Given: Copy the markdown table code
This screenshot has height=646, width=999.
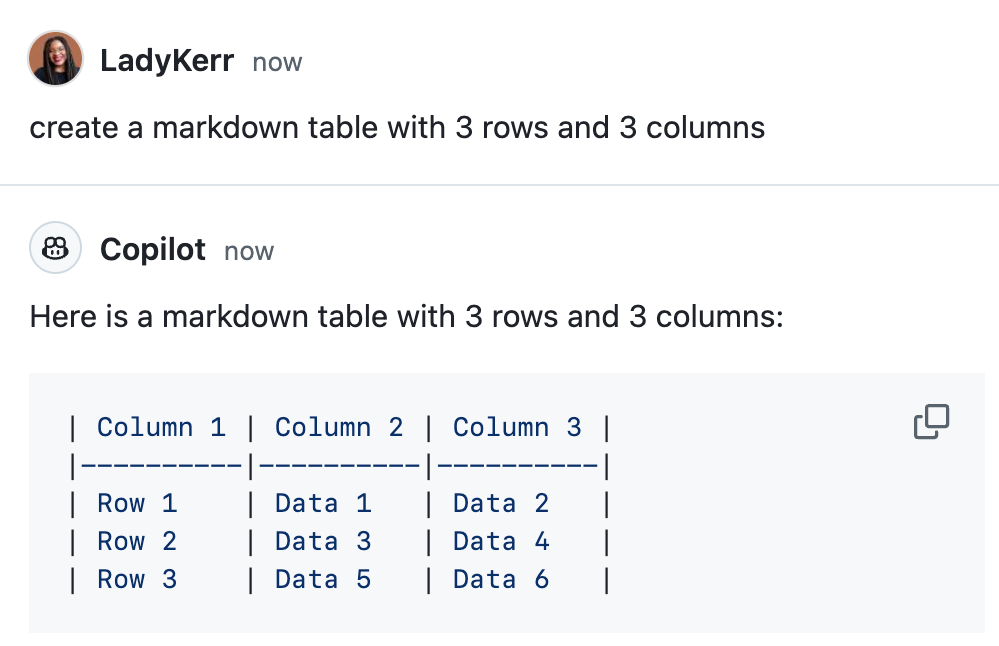Looking at the screenshot, I should (x=931, y=421).
